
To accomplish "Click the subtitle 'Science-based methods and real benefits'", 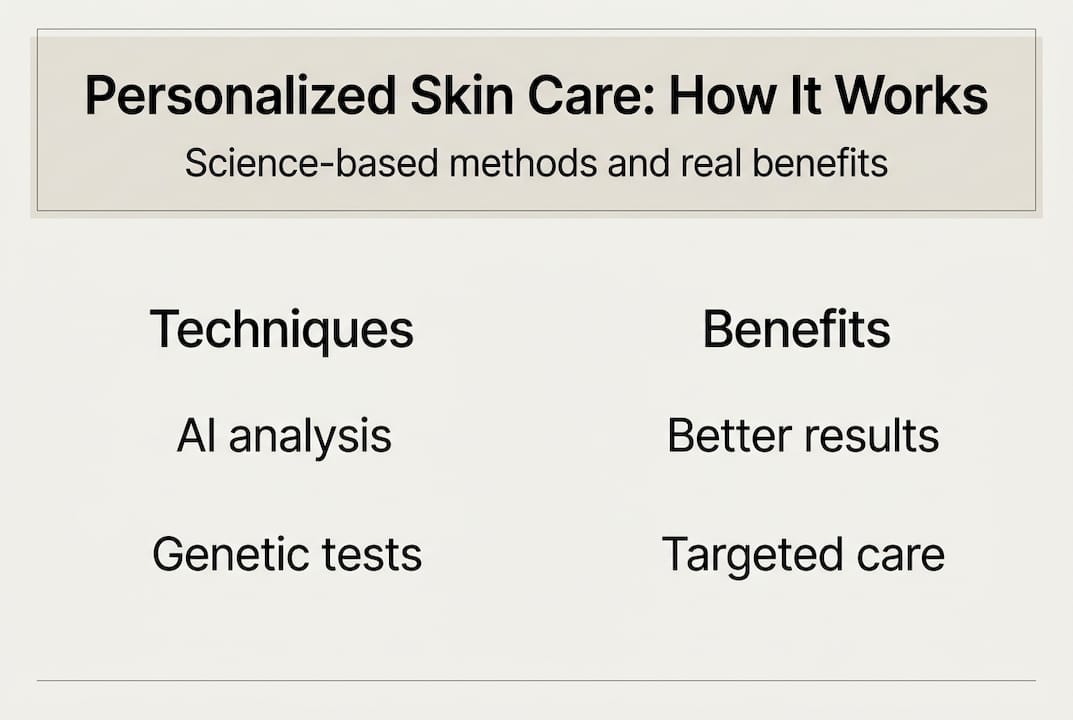I will (536, 163).
